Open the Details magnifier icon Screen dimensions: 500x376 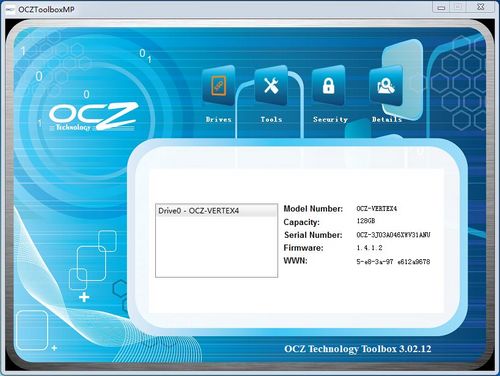[386, 85]
